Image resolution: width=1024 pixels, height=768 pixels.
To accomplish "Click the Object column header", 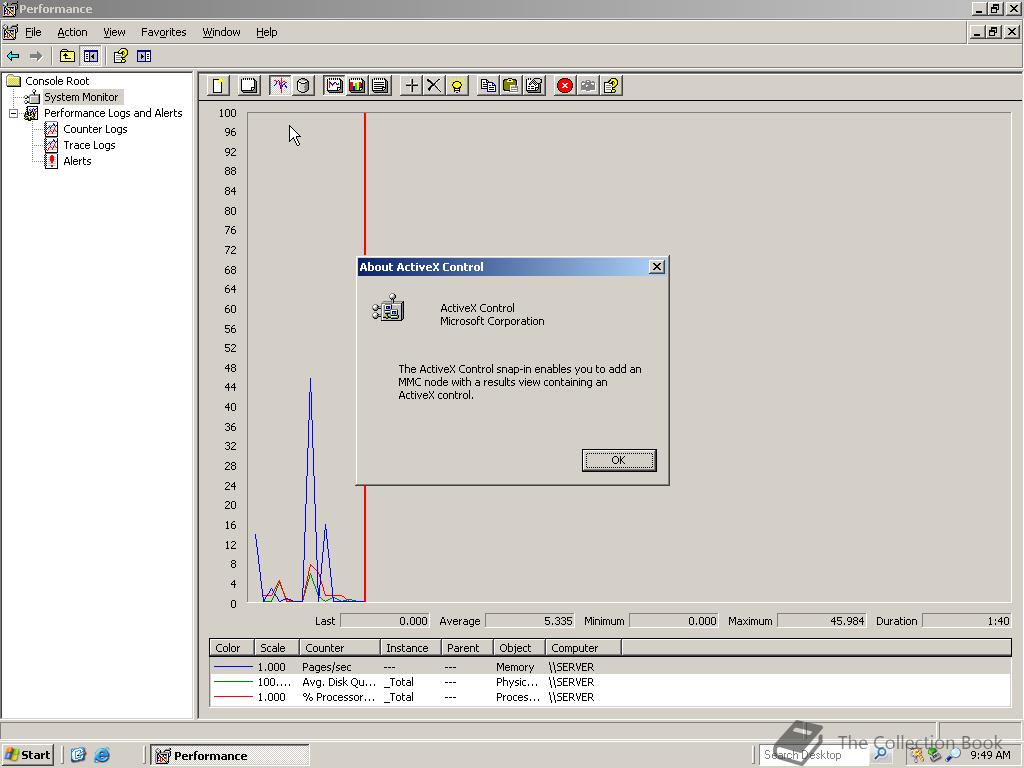I will click(x=519, y=648).
